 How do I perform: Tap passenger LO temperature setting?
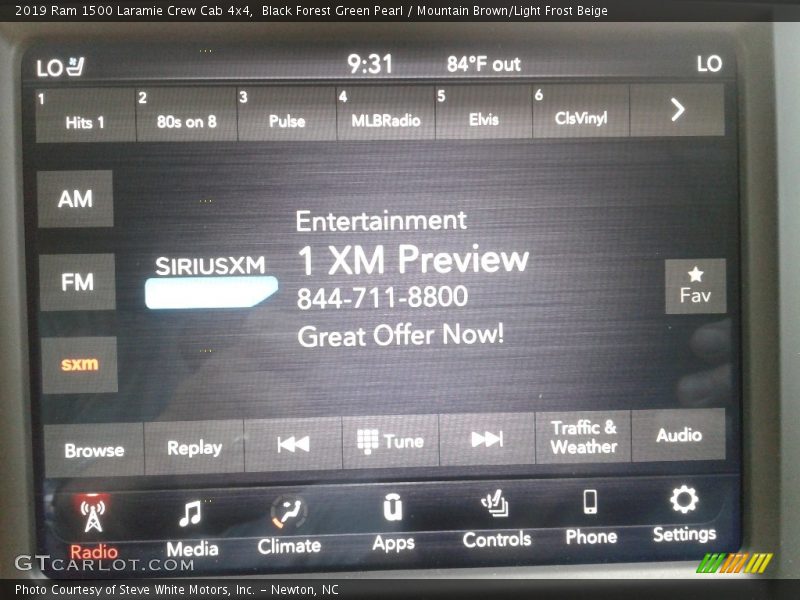[x=709, y=63]
